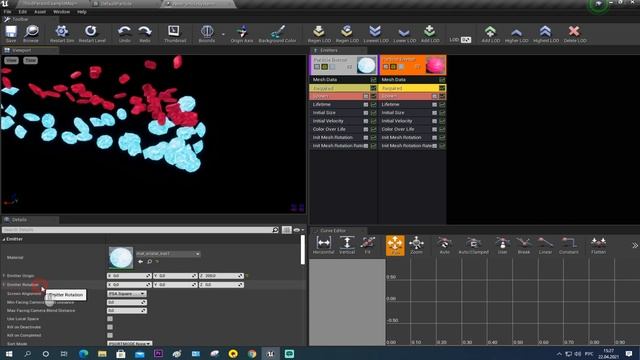Open Bounds options dropdown arrow
The image size is (640, 360).
pos(223,34)
